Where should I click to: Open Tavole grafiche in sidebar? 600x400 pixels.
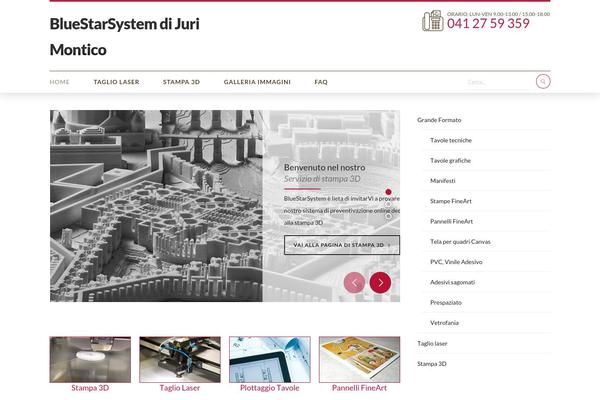(450, 160)
